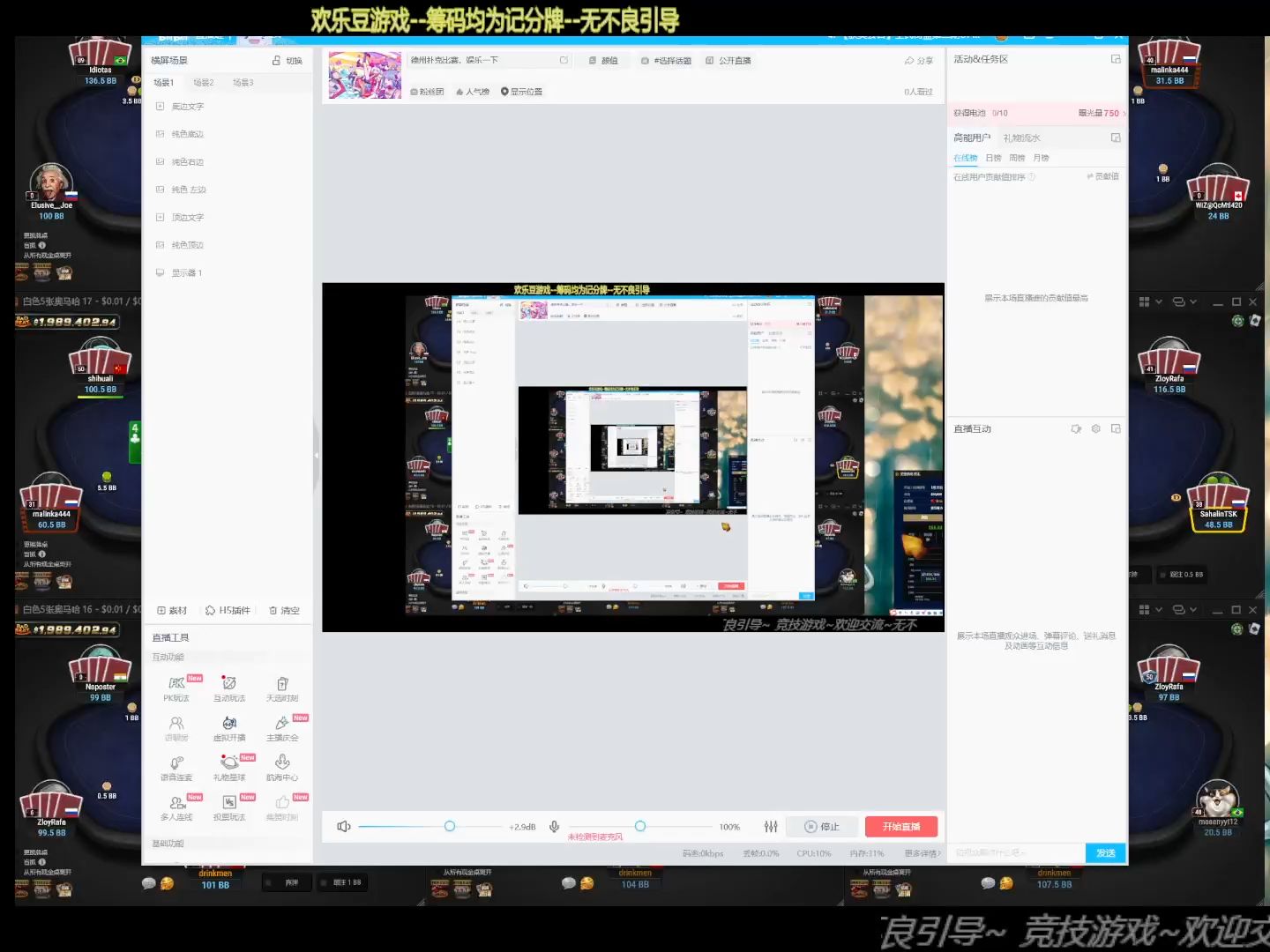The width and height of the screenshot is (1270, 952).
Task: Click the 分享 share button
Action: click(918, 61)
